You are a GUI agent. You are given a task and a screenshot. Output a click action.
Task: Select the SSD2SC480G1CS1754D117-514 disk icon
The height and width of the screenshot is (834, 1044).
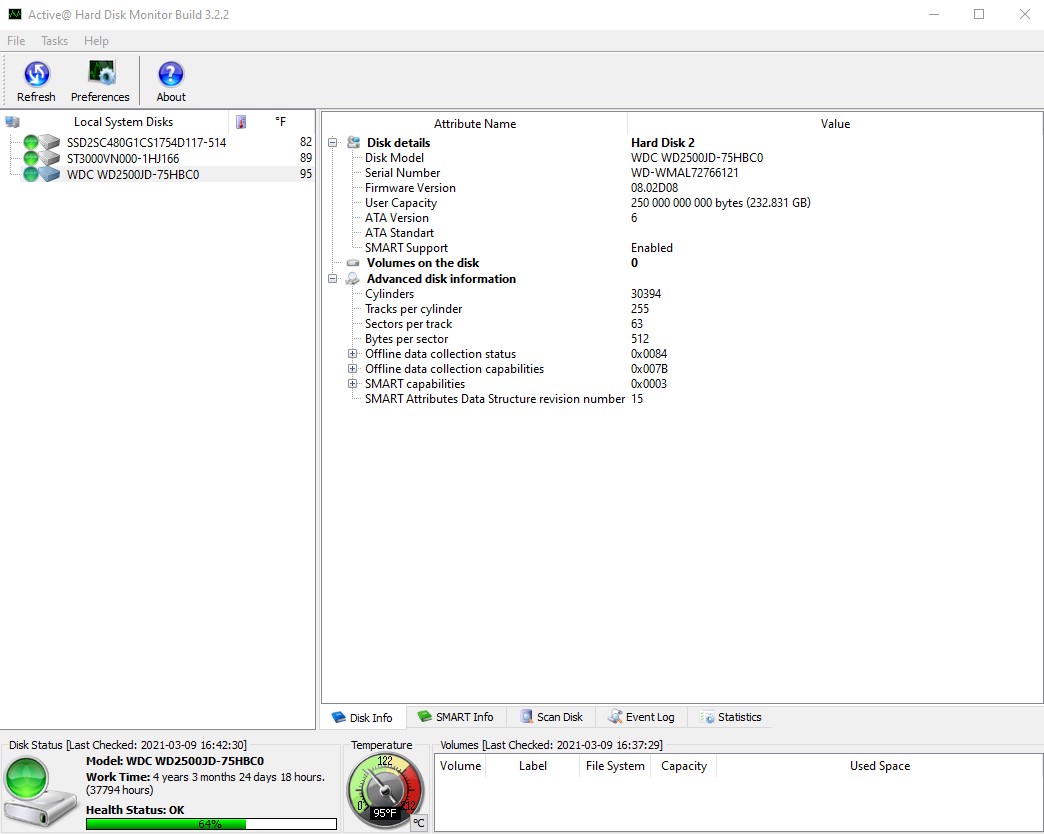[x=41, y=143]
